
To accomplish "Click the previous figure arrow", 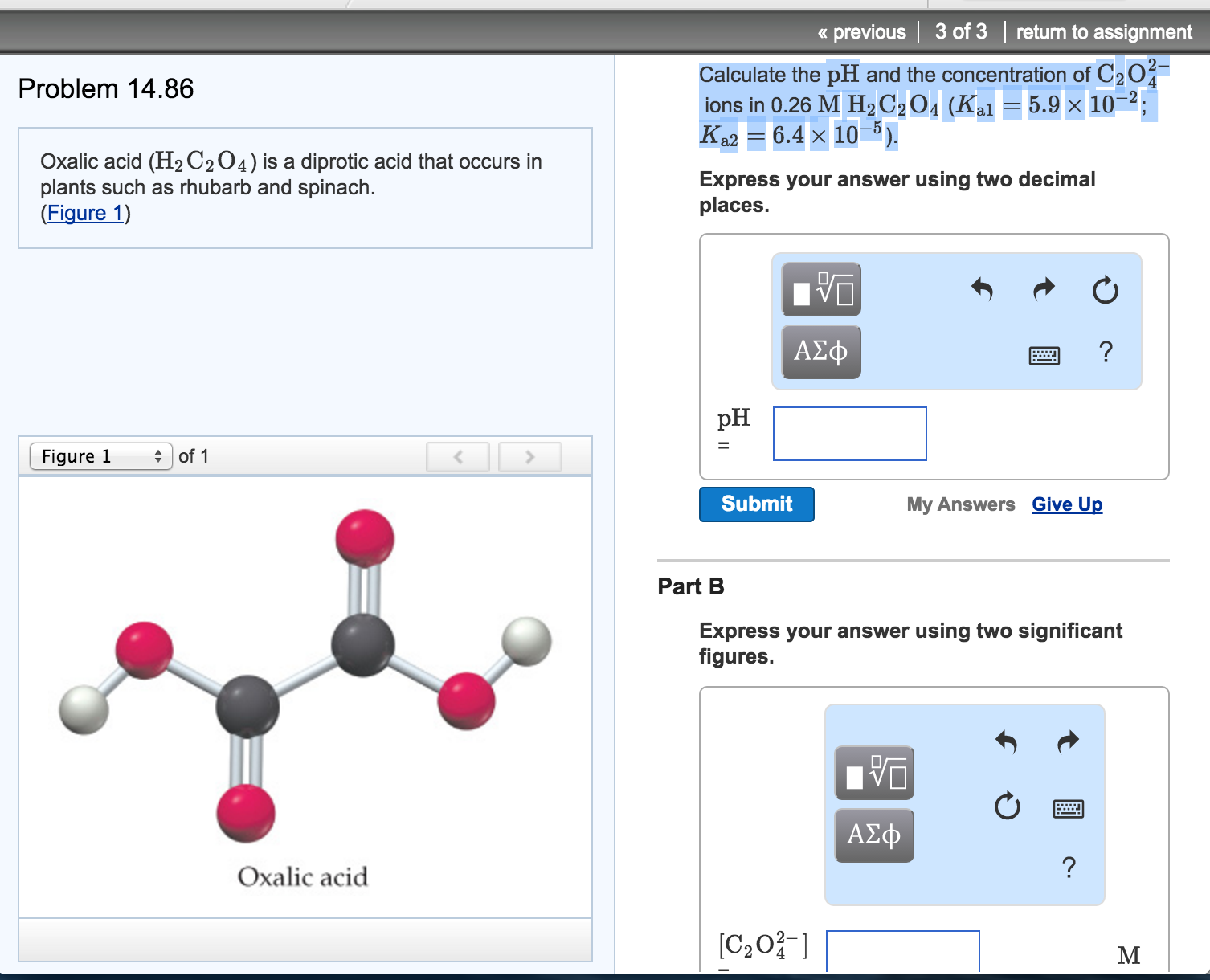I will coord(457,456).
